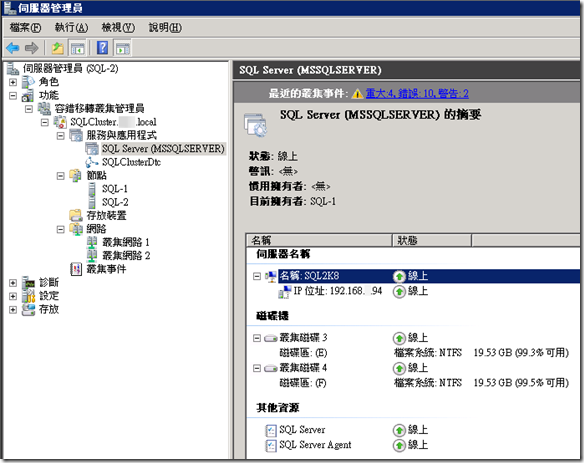The height and width of the screenshot is (463, 584).
Task: Expand the 診斷 tree node
Action: click(13, 283)
